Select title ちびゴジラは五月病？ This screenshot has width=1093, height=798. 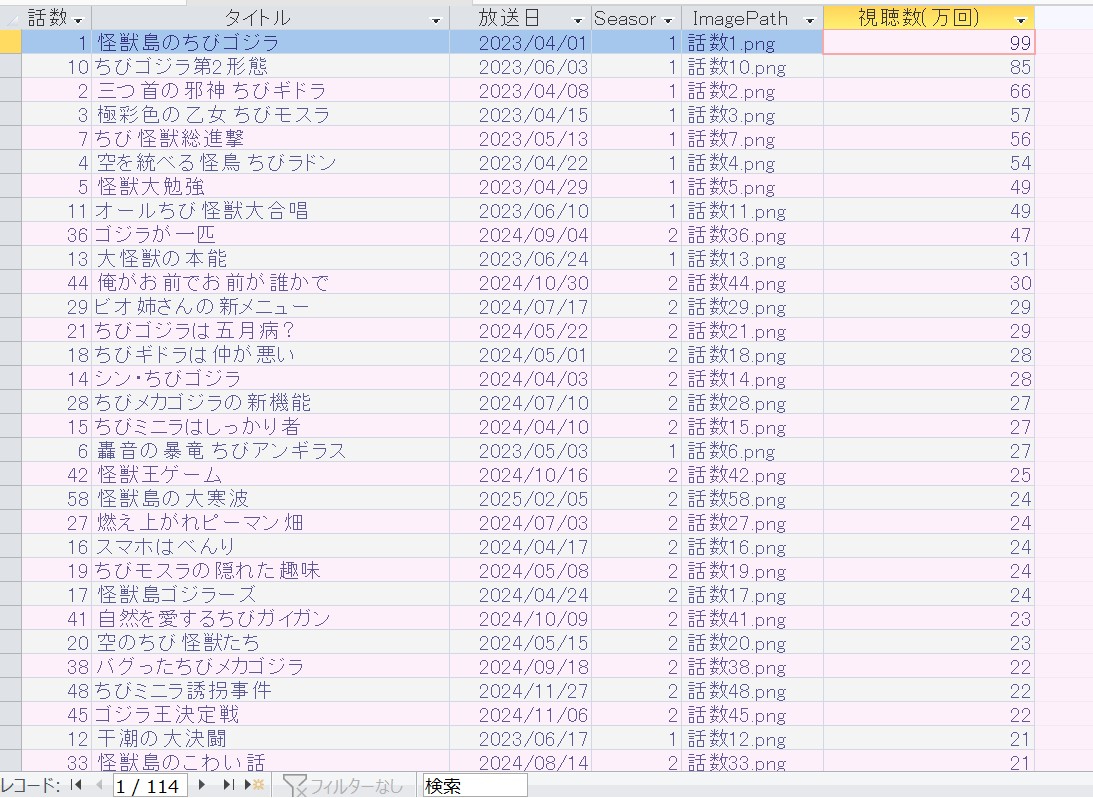point(270,331)
